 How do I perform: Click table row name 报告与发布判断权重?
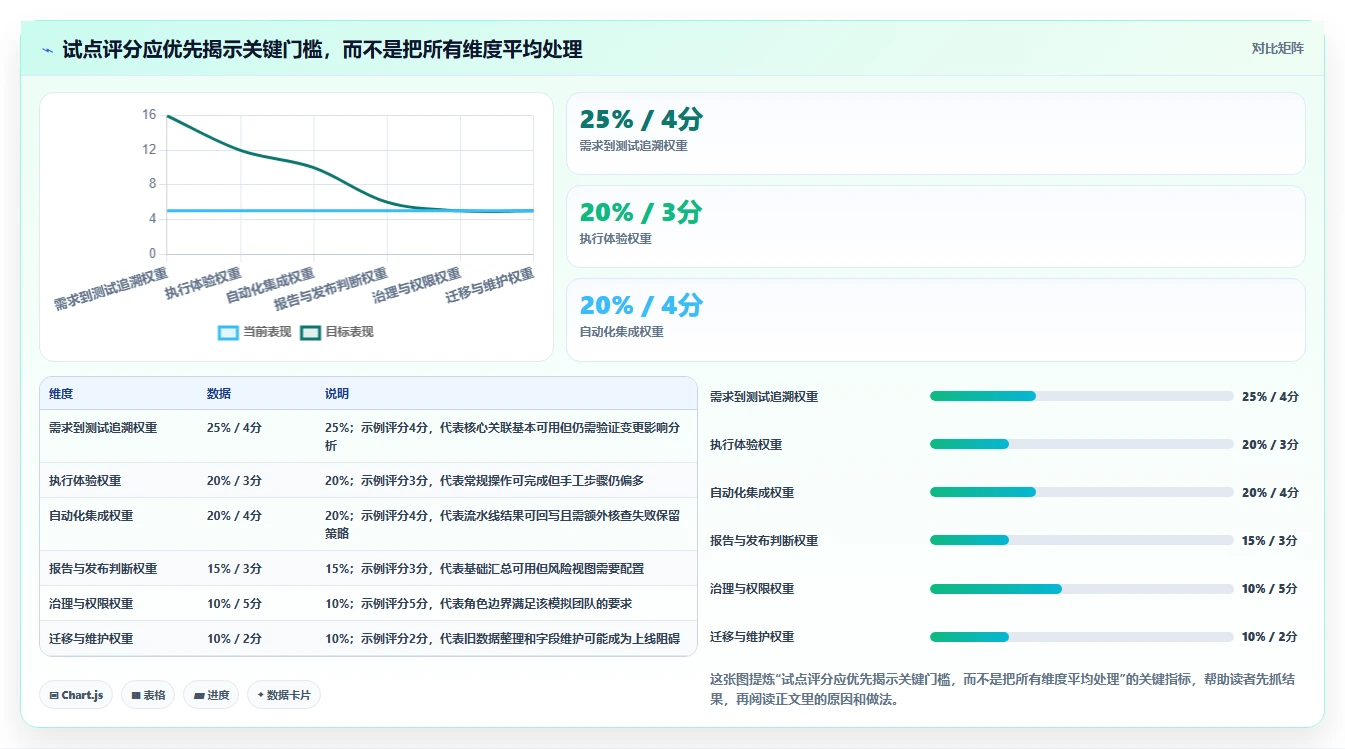pos(103,568)
